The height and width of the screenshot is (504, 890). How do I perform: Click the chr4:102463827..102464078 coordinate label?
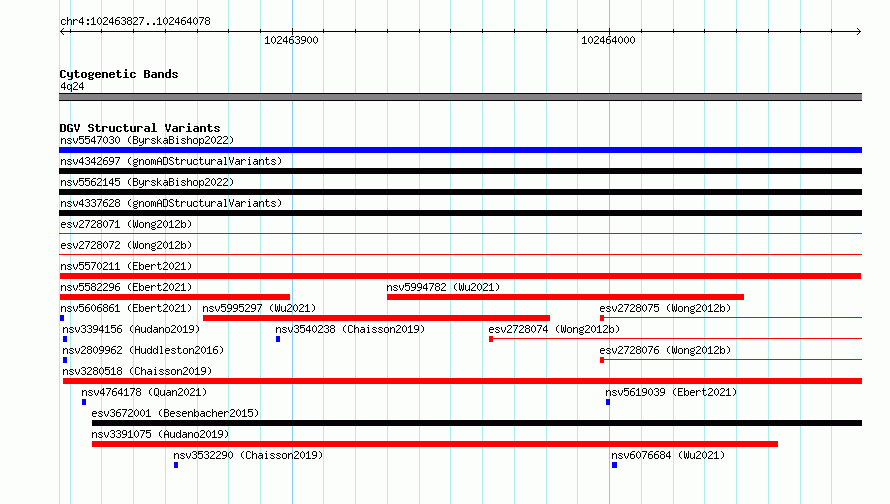[x=135, y=22]
